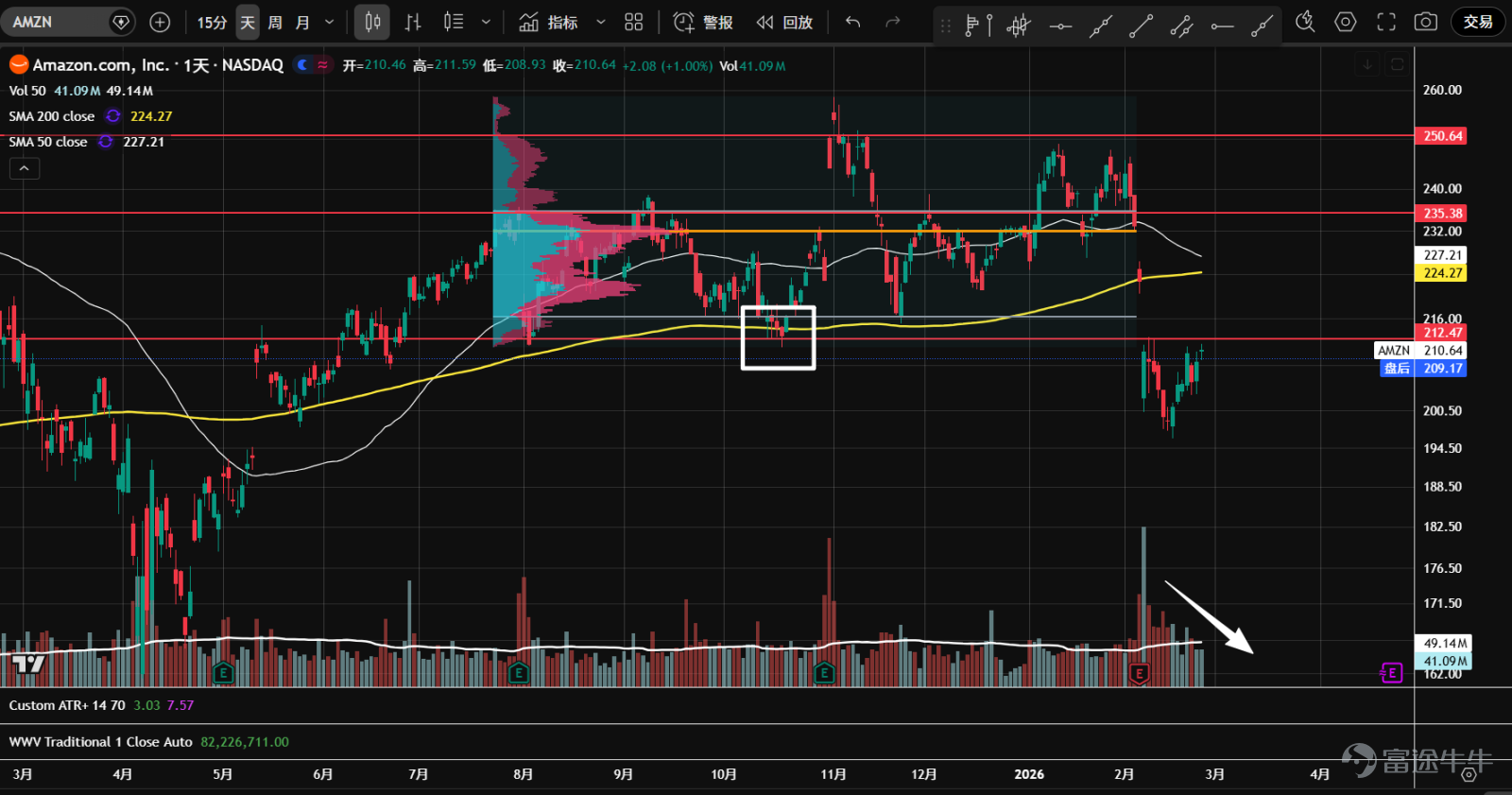Switch to the 周 weekly timeframe

[x=275, y=22]
